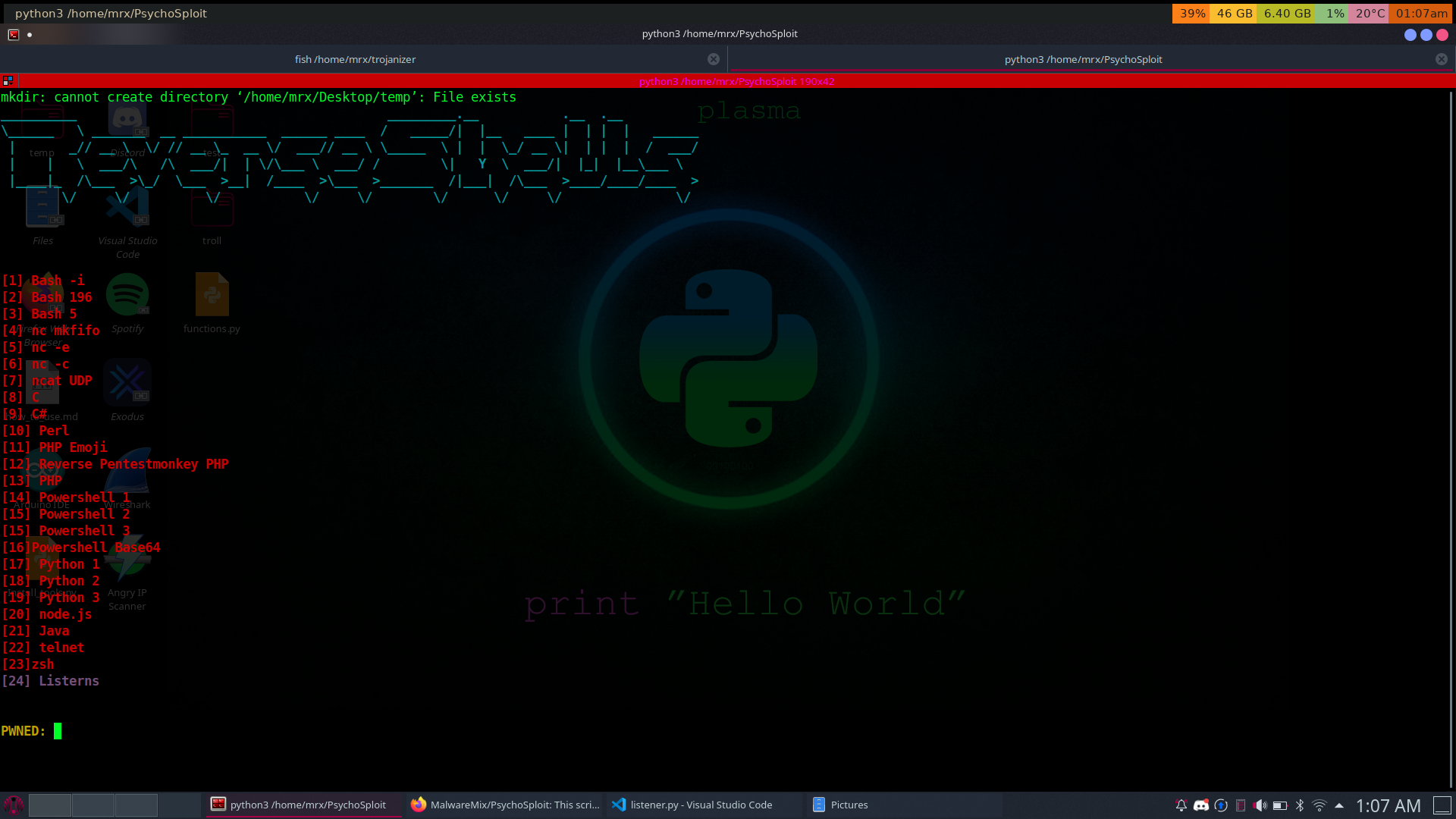The image size is (1456, 819).
Task: Click the Bluetooth tray icon
Action: click(1299, 805)
